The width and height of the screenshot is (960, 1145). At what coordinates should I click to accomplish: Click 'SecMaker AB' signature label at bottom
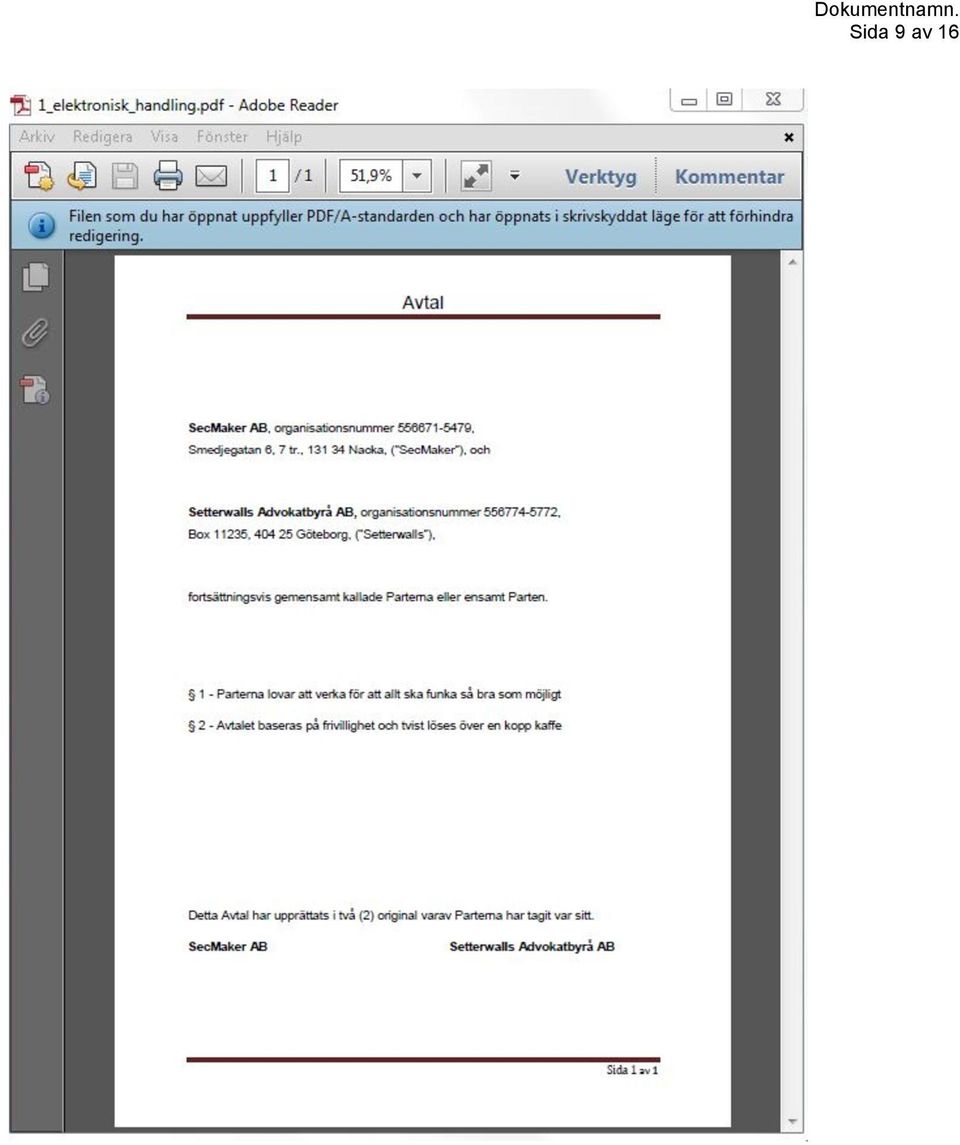point(228,946)
